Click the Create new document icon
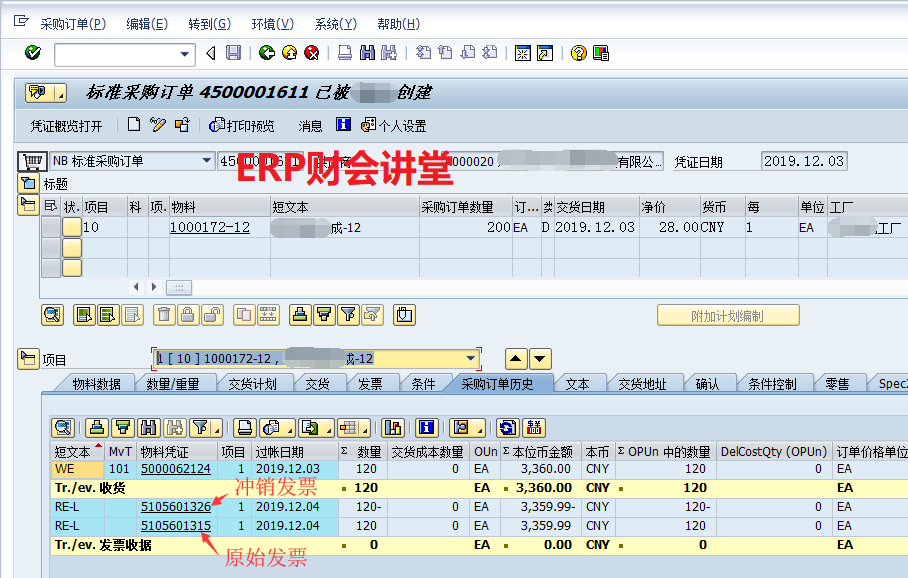Viewport: 908px width, 578px height. tap(134, 125)
